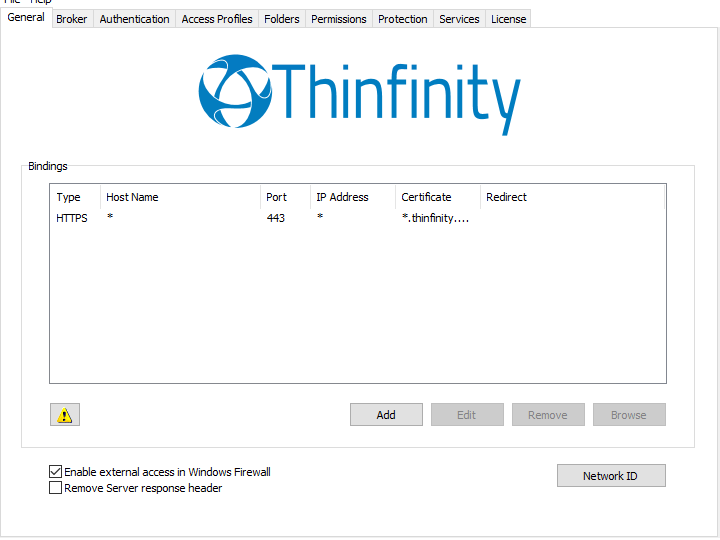Click the Type column header
Image resolution: width=720 pixels, height=540 pixels.
(x=75, y=197)
